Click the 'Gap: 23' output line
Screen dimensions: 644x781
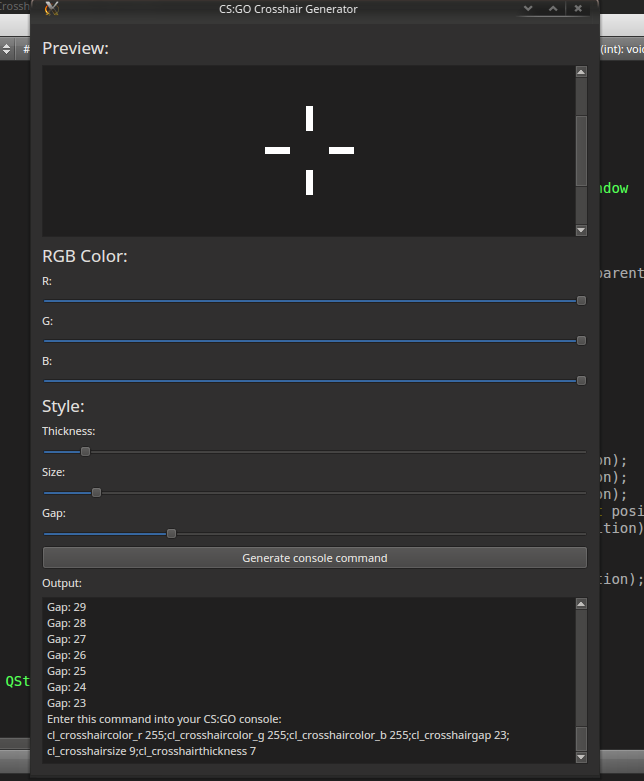(x=67, y=703)
